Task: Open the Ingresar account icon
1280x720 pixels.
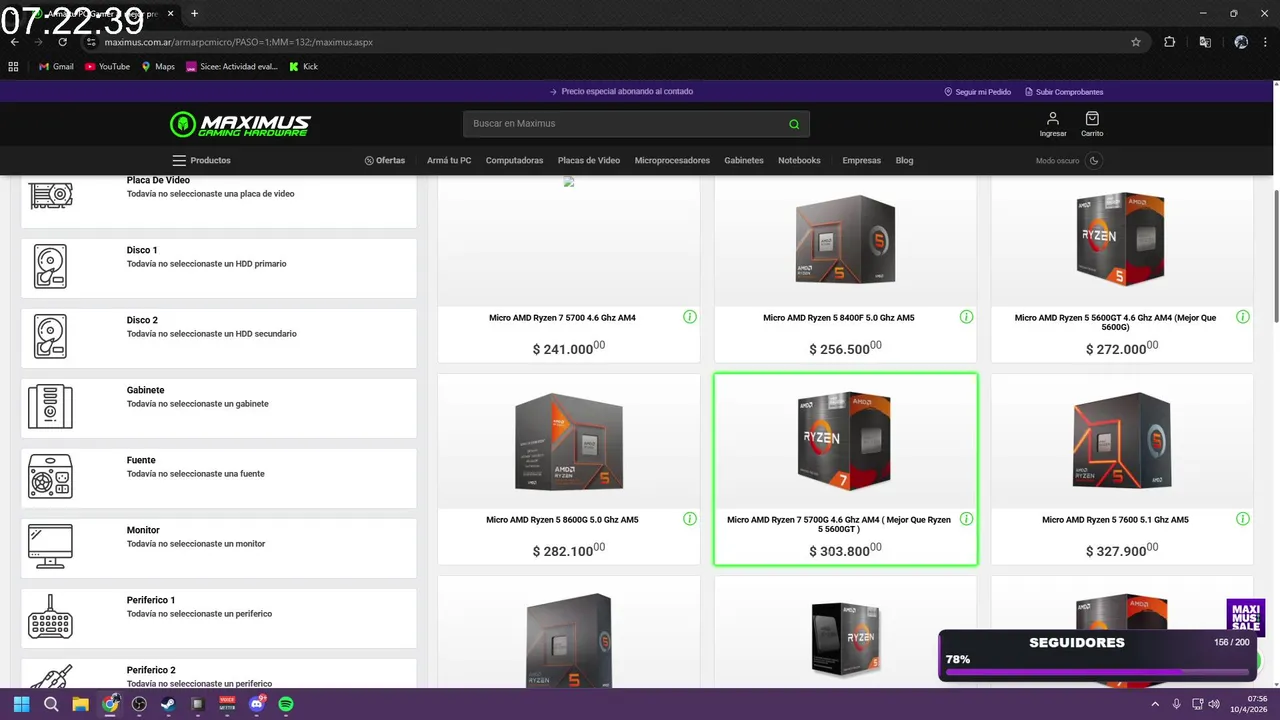Action: click(x=1052, y=124)
